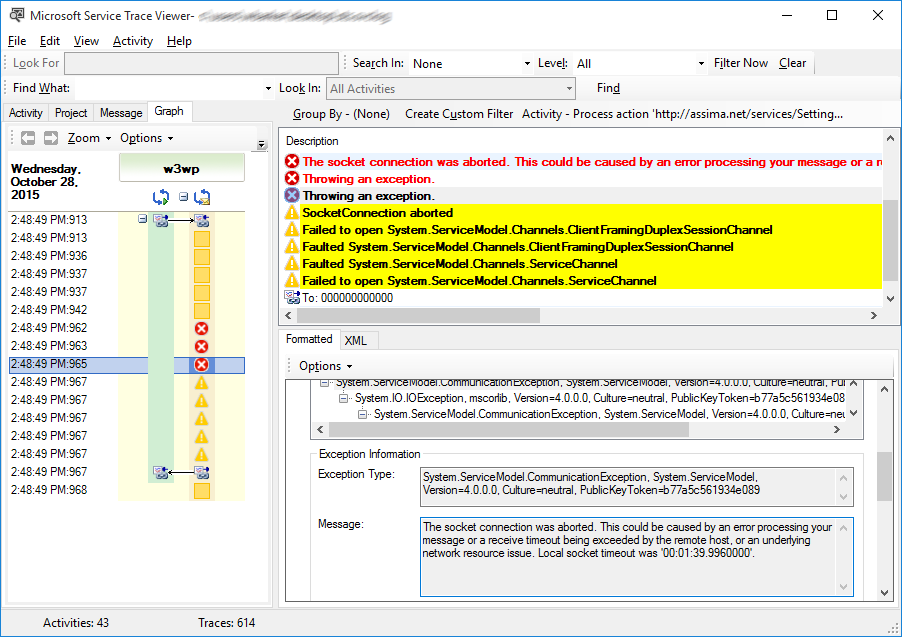Image resolution: width=902 pixels, height=637 pixels.
Task: Click the envelope activity icon under w3wp
Action: pyautogui.click(x=202, y=197)
